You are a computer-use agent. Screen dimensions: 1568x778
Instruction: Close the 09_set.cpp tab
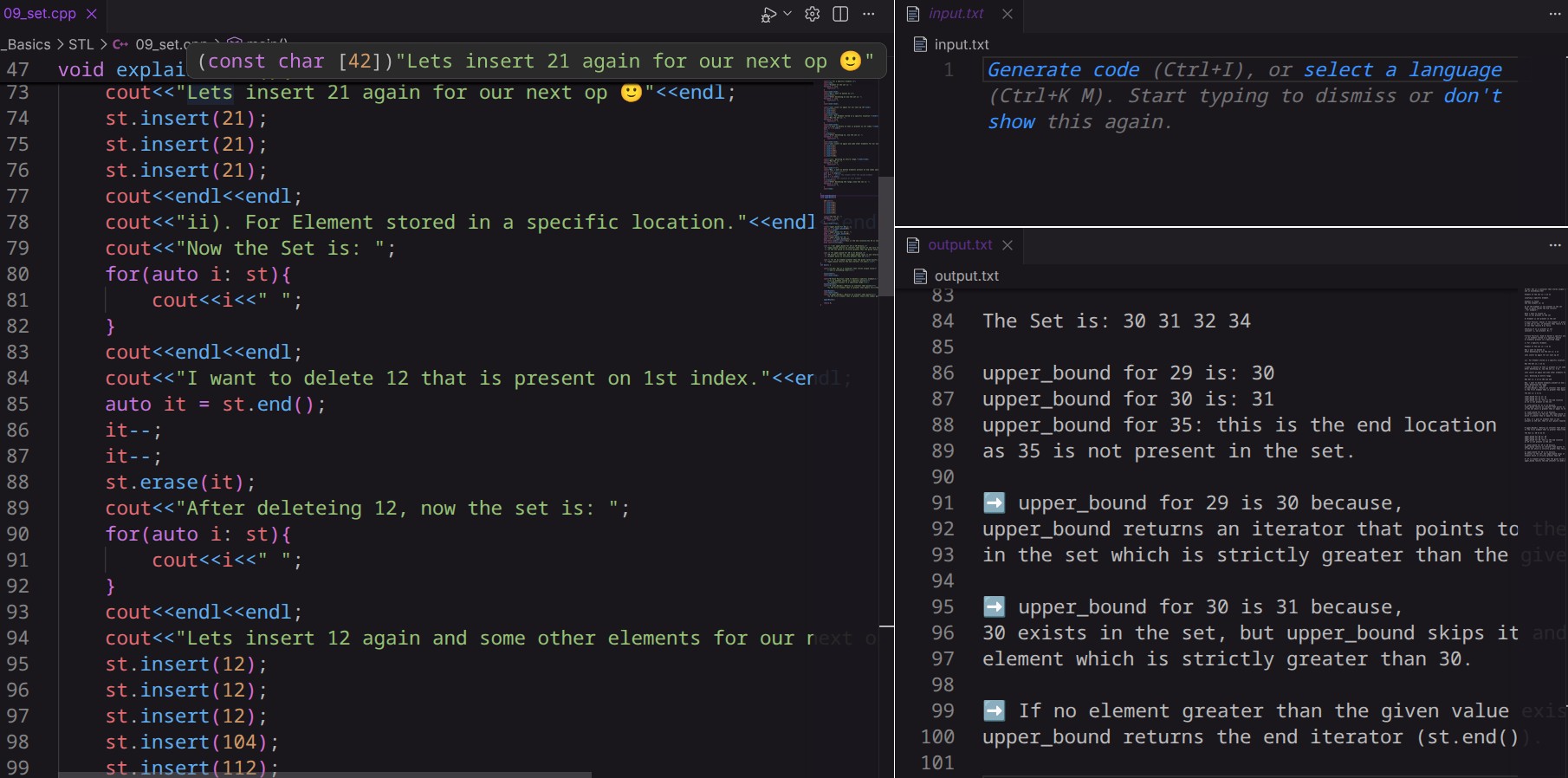(91, 14)
